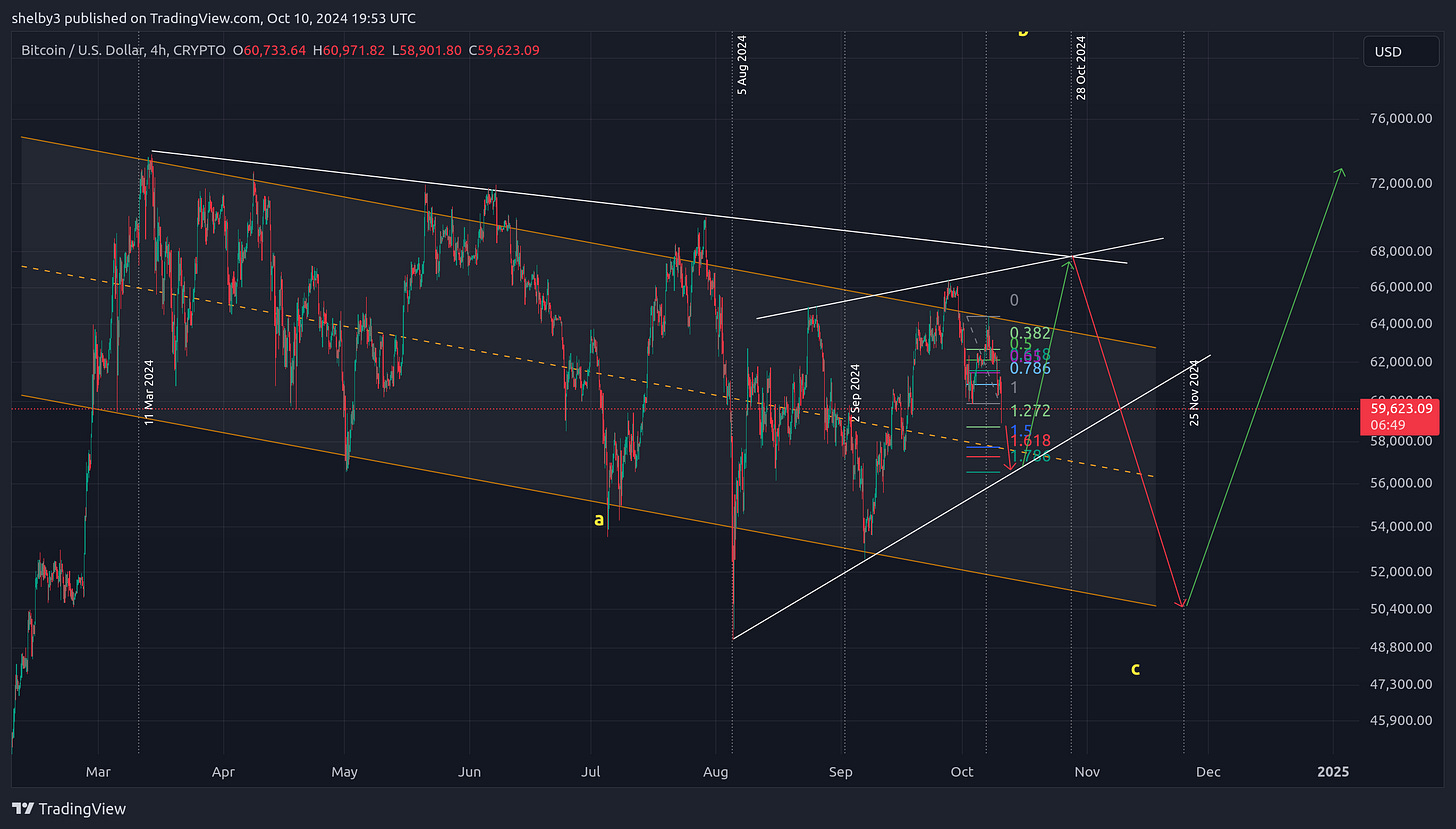Select the 11 Mar 2024 vertical date marker

148,392
